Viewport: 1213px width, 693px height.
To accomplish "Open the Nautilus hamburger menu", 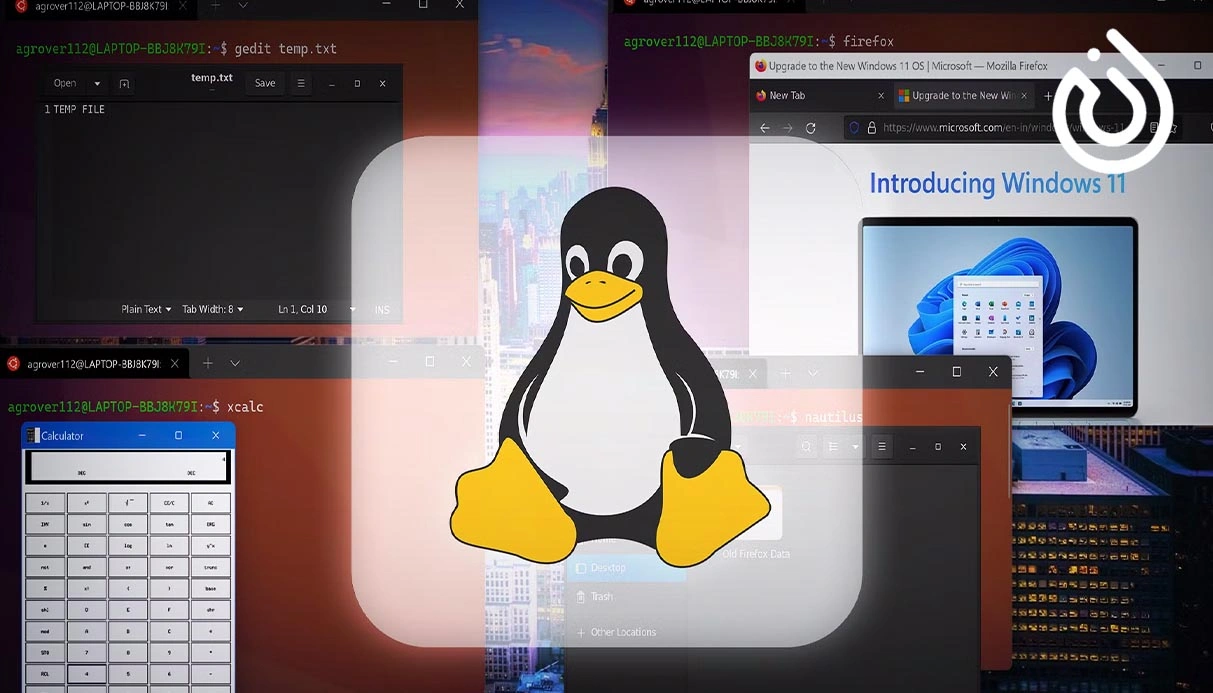I will coord(881,447).
